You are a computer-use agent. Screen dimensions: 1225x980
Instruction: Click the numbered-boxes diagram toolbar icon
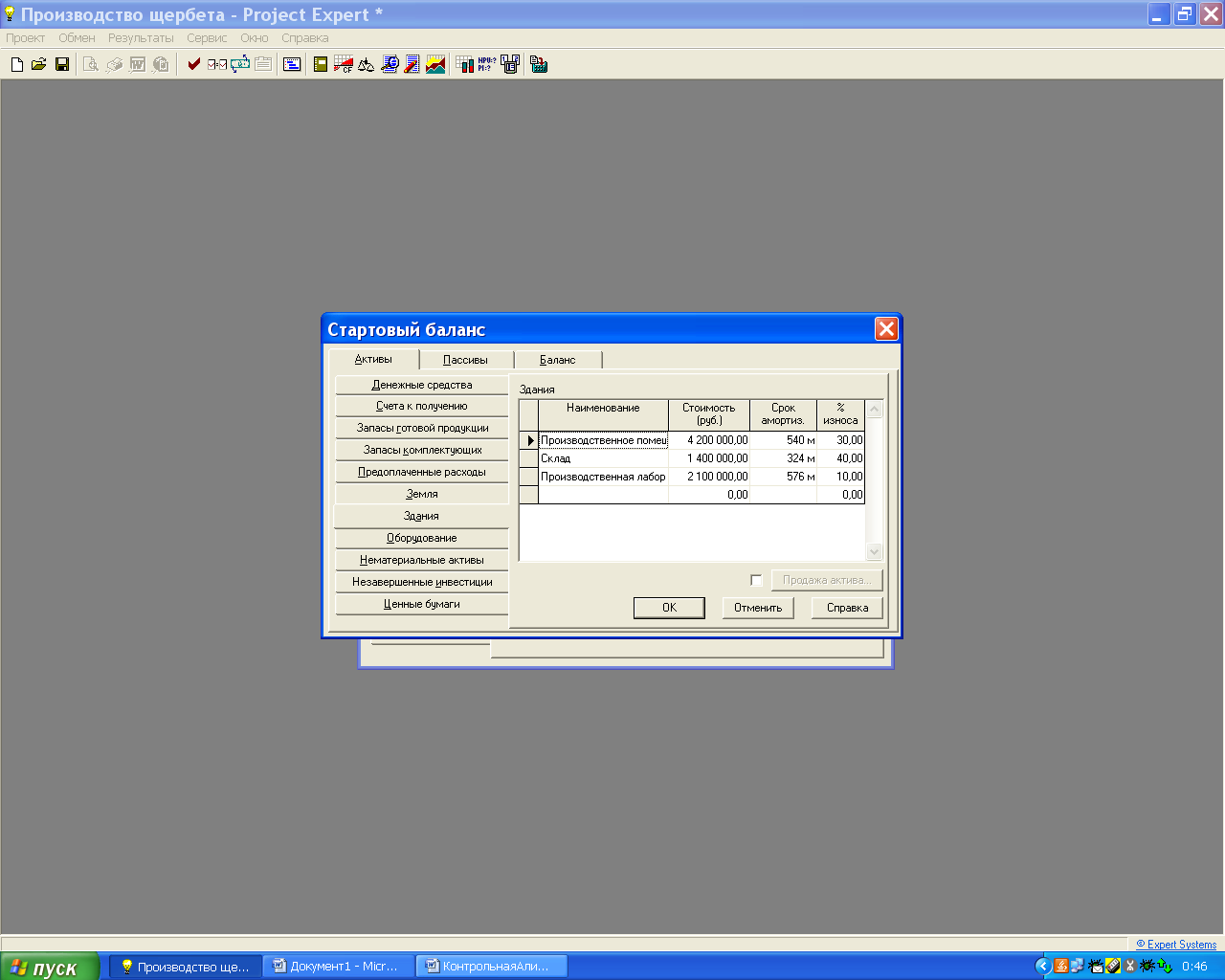(510, 64)
